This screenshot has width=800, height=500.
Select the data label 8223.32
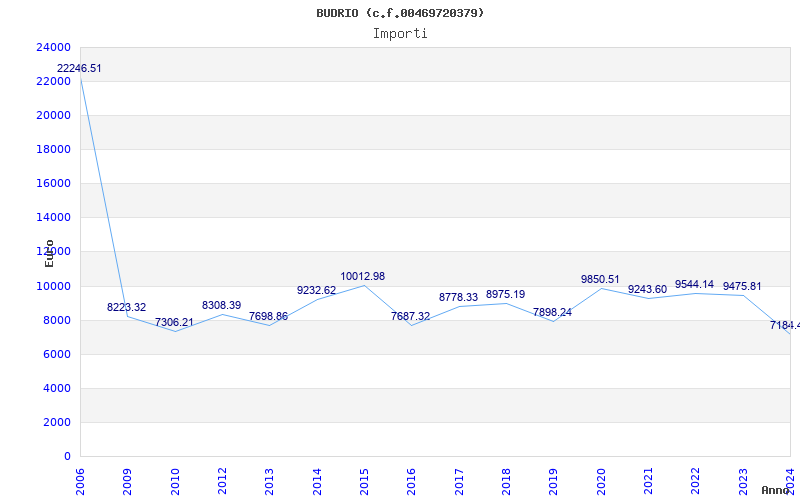pos(127,307)
